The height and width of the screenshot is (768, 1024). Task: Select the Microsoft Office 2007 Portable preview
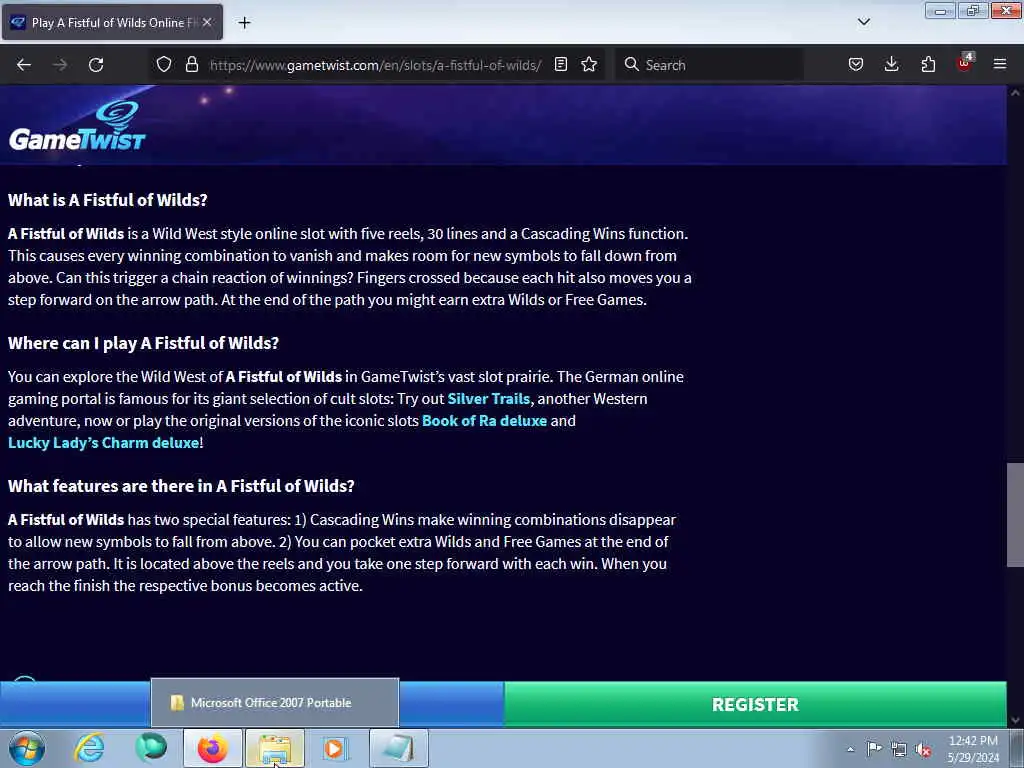point(275,703)
